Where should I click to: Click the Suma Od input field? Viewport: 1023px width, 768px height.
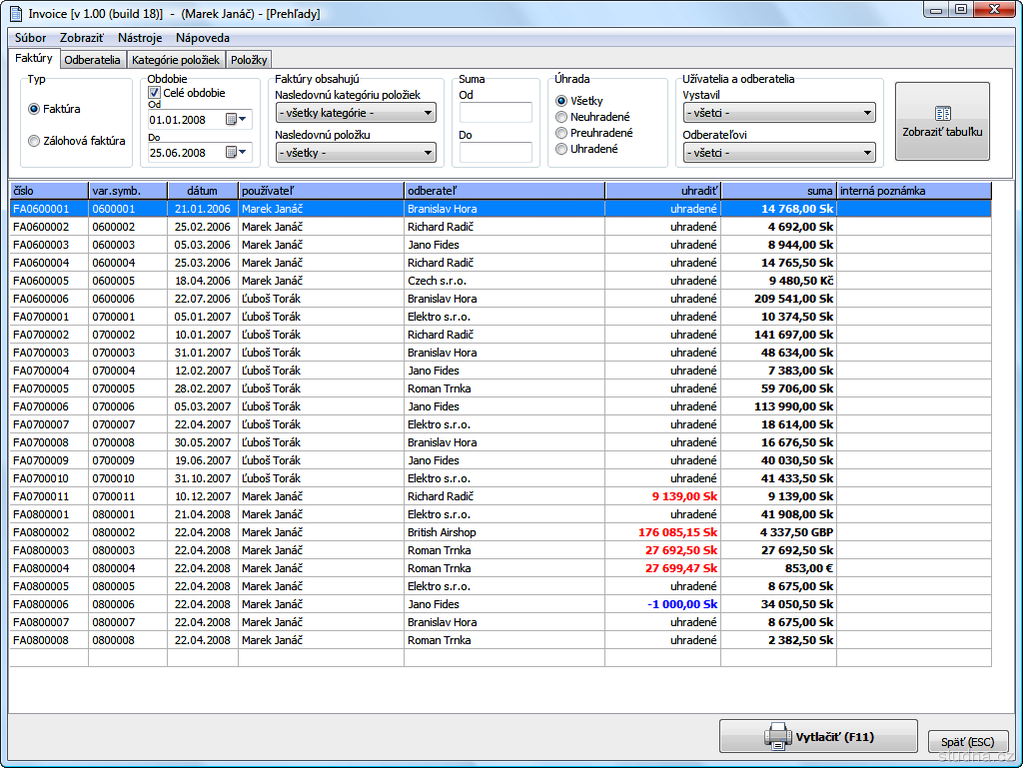[496, 112]
